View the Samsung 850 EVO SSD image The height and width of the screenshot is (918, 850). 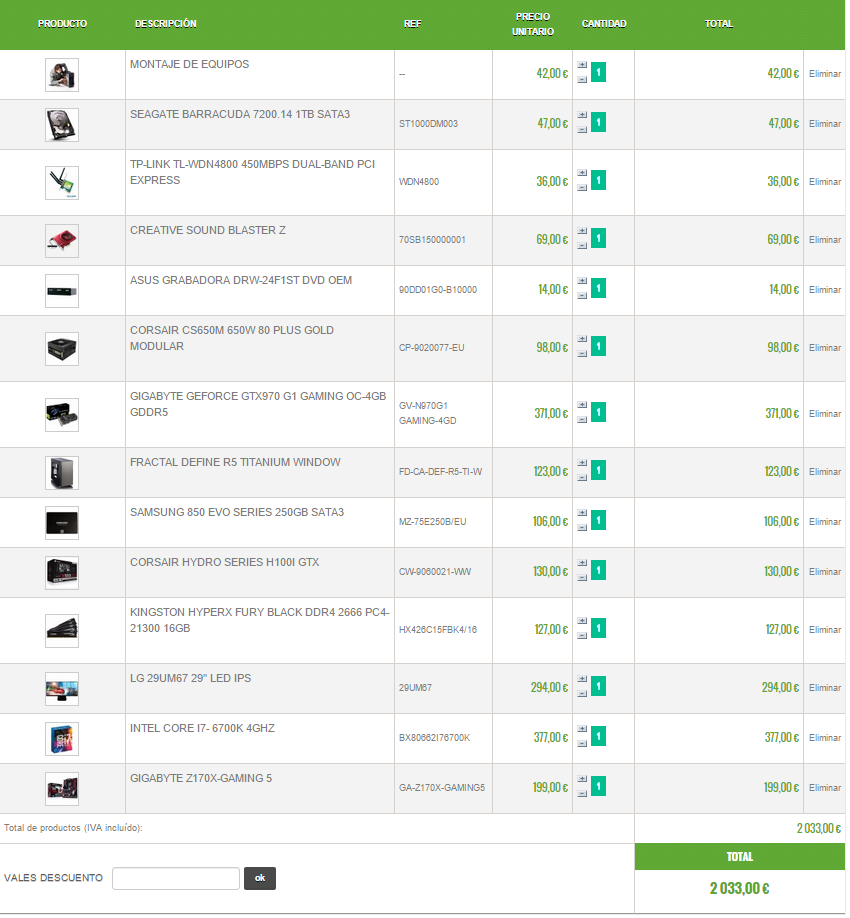click(62, 523)
